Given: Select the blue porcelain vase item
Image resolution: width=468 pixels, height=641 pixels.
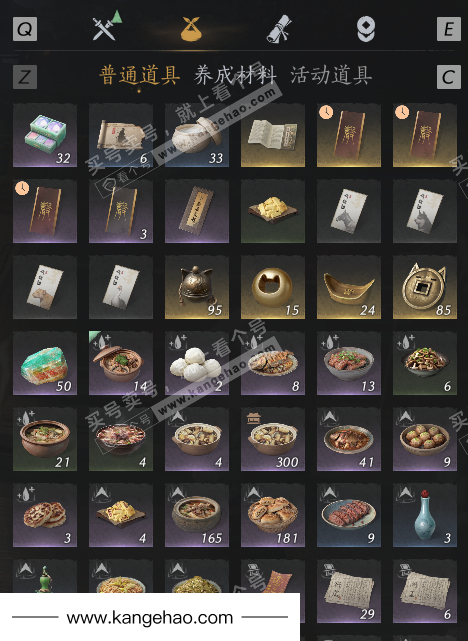Looking at the screenshot, I should 425,515.
